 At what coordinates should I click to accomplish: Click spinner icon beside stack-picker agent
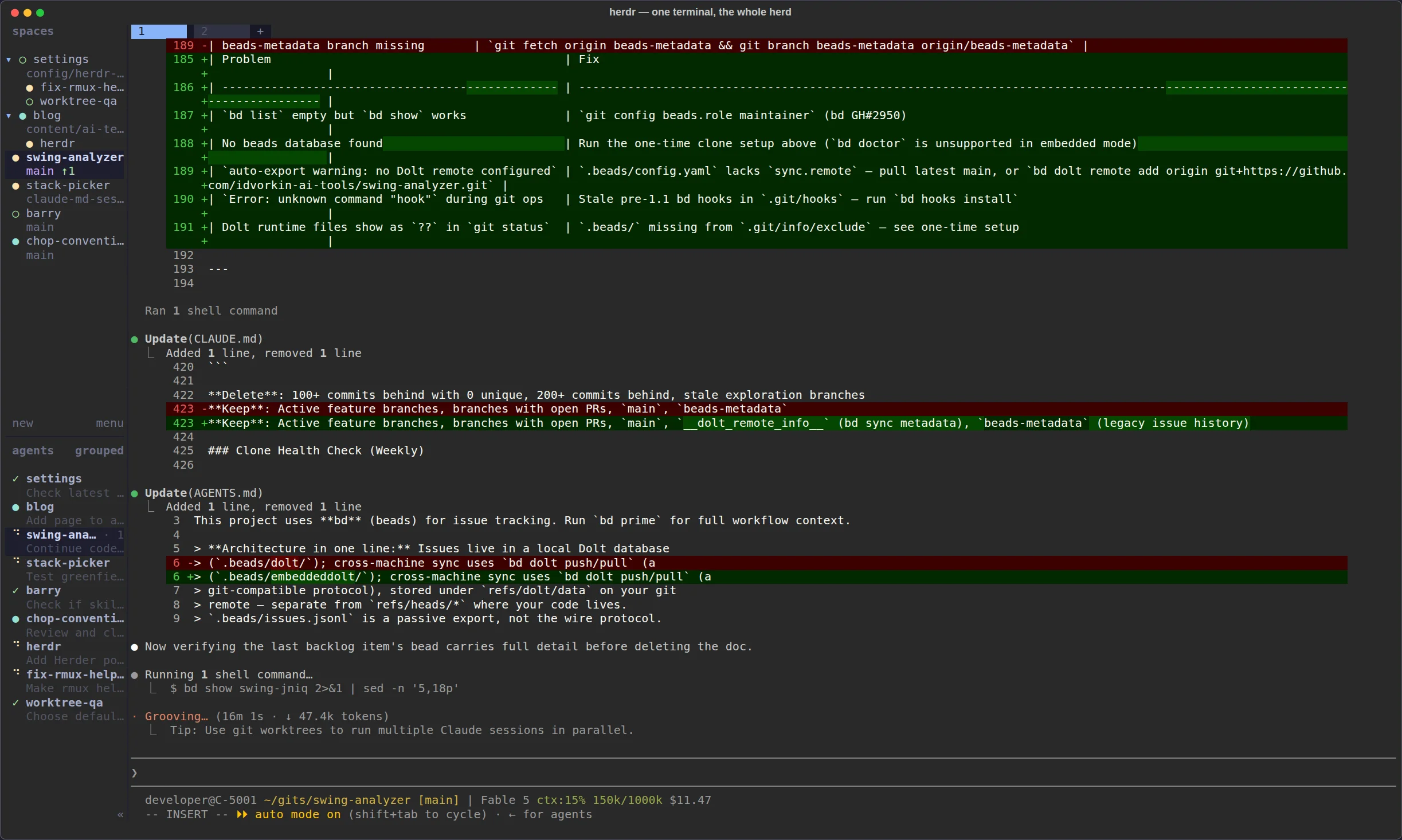pos(16,561)
